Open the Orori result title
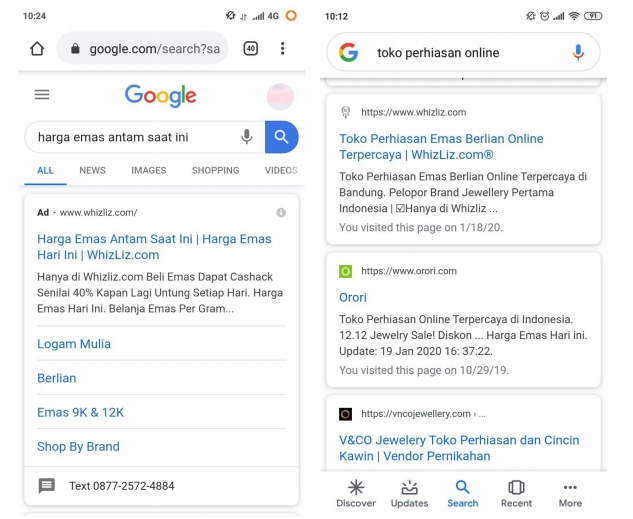633x519 pixels. click(x=353, y=297)
